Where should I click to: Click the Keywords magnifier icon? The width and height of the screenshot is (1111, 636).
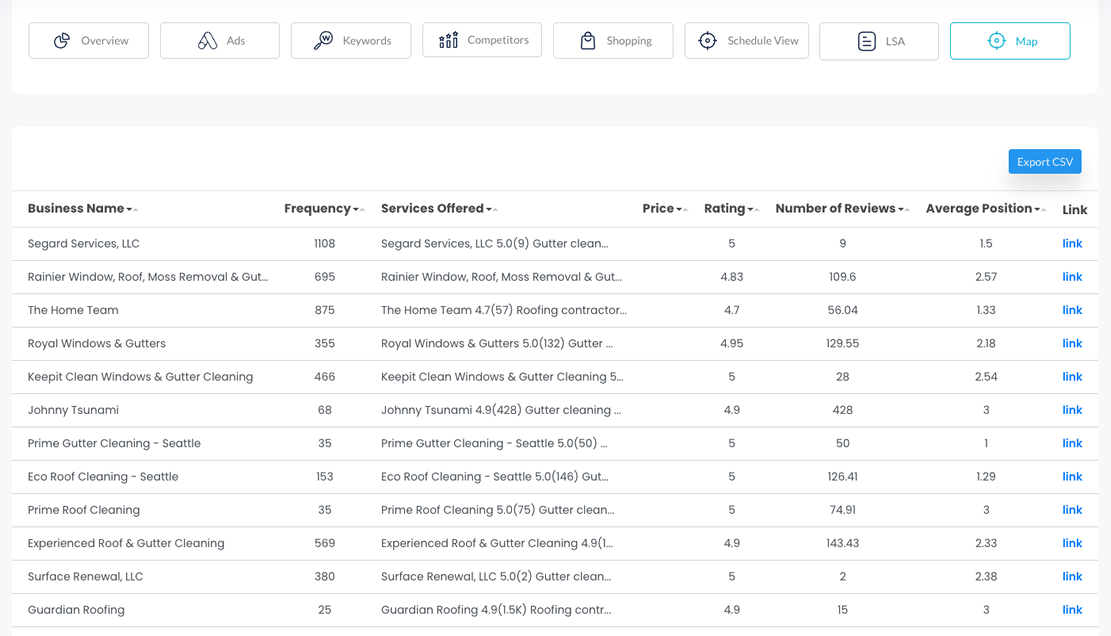click(323, 40)
